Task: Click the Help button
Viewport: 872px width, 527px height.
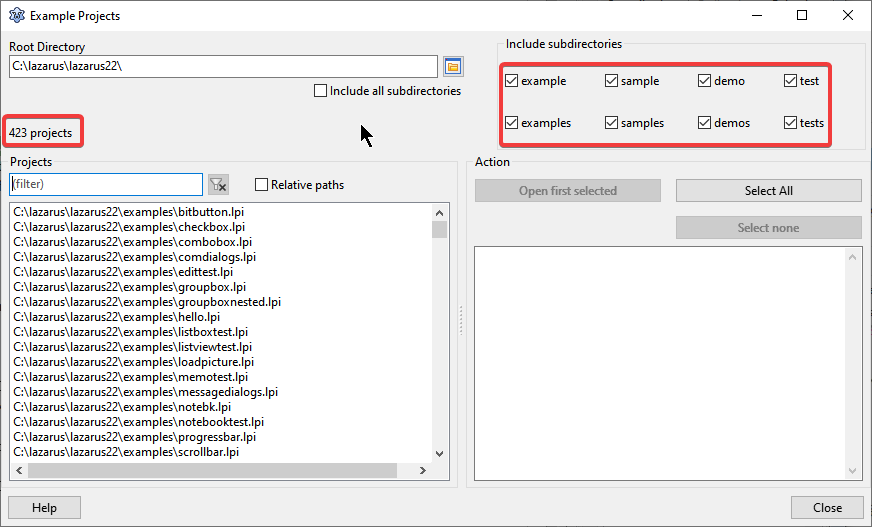Action: coord(44,507)
